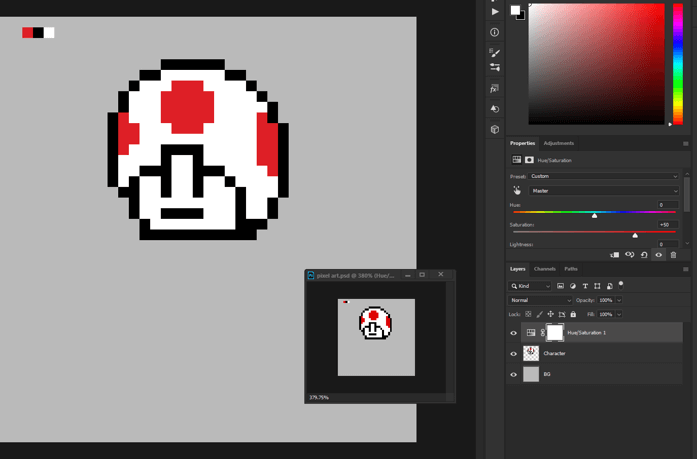
Task: Open the Layers panel flyout menu
Action: 686,269
